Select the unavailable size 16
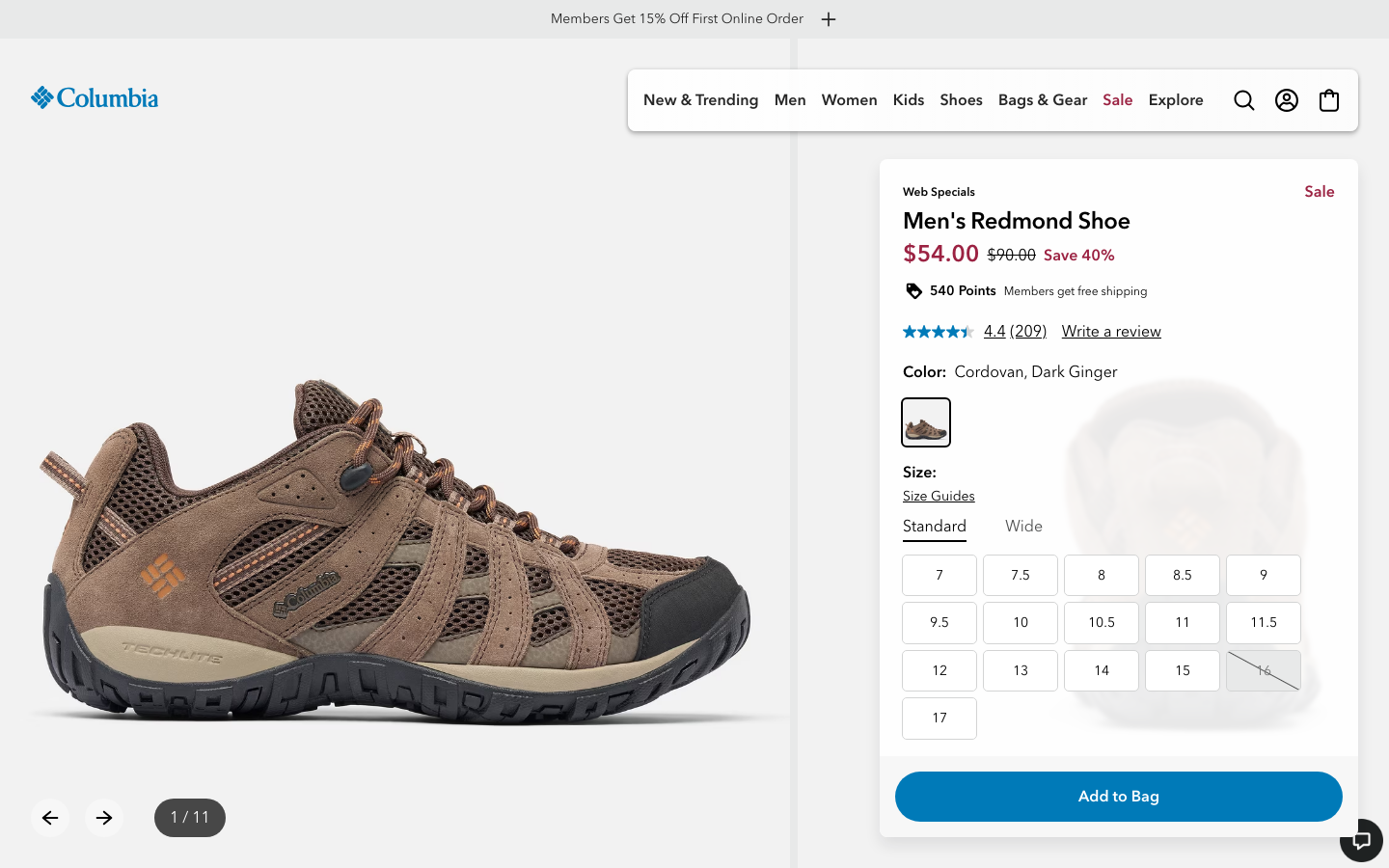The image size is (1389, 868). [x=1264, y=671]
